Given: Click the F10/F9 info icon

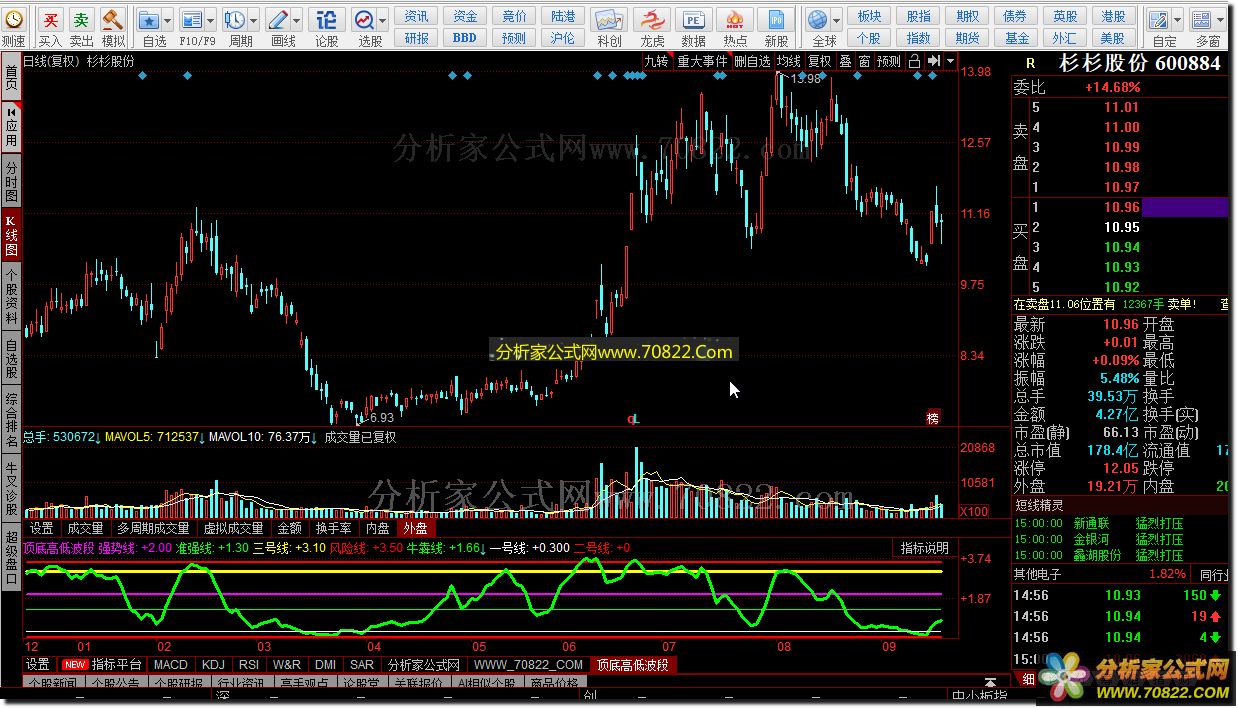Looking at the screenshot, I should point(192,19).
